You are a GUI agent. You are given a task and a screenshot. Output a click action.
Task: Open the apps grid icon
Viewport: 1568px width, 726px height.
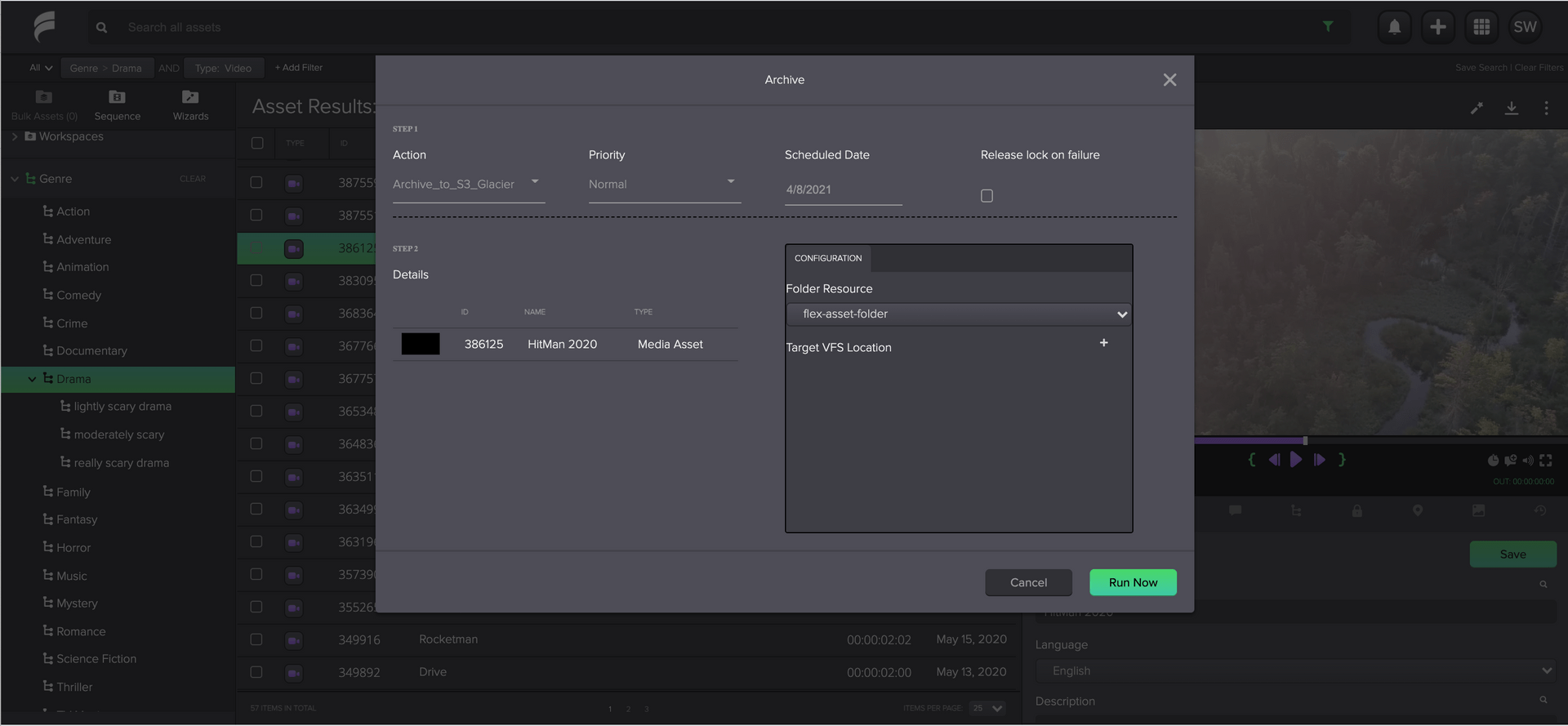(x=1481, y=27)
